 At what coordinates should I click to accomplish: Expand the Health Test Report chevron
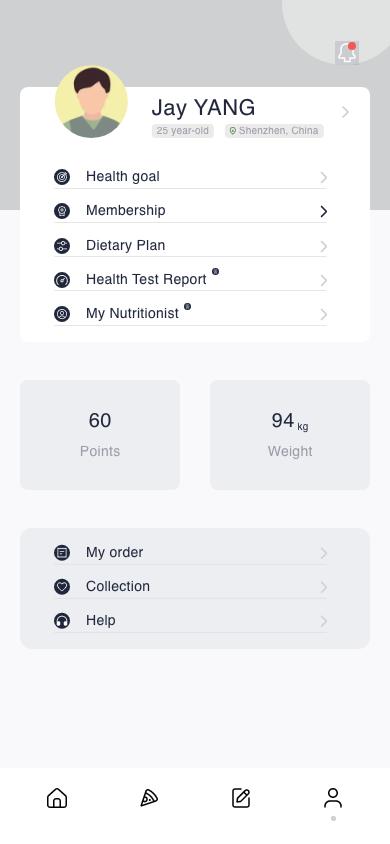[323, 280]
